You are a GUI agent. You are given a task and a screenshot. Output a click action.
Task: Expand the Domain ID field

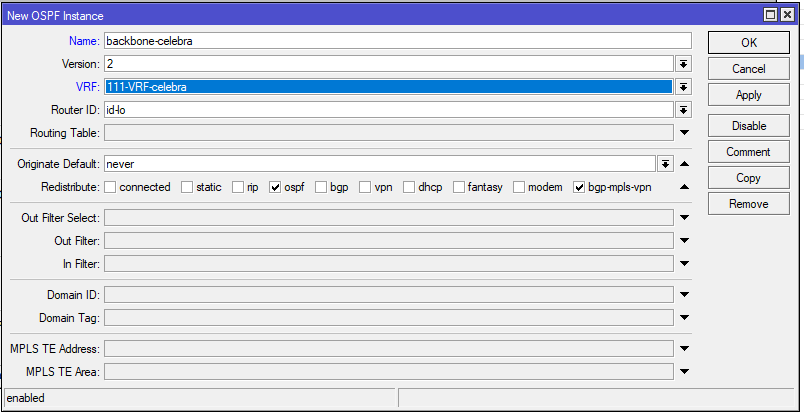684,295
